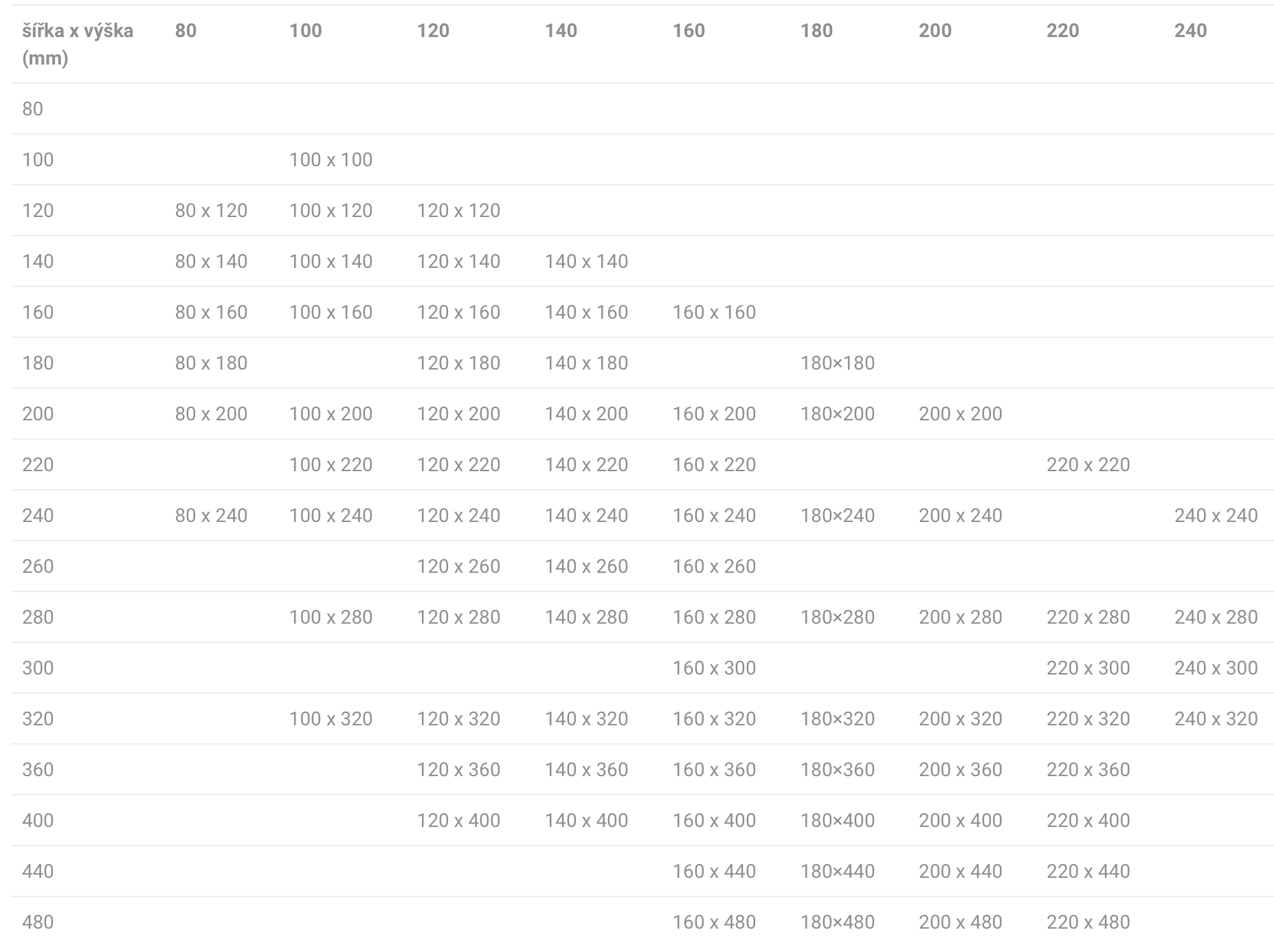Click the 180×180 table entry
Viewport: 1274px width, 952px height.
[x=837, y=363]
